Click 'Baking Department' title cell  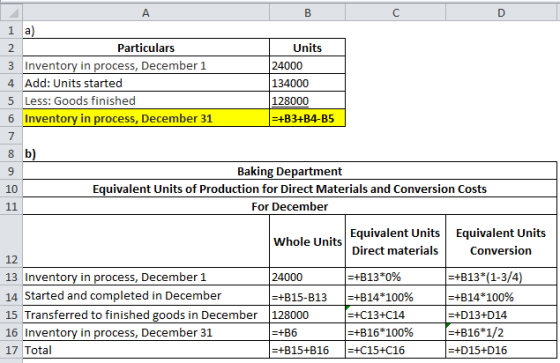coord(290,171)
